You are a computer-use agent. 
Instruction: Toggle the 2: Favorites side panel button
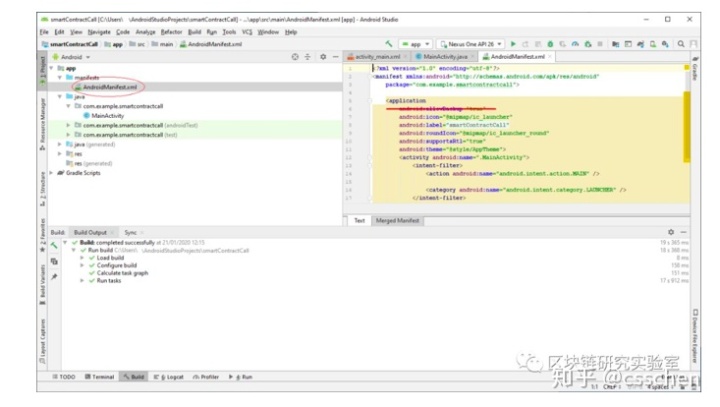click(42, 235)
